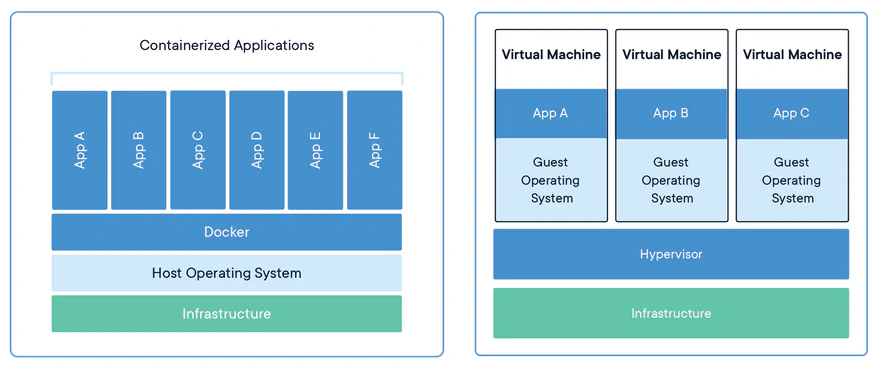Select Guest Operating System under App B
Image resolution: width=876 pixels, height=365 pixels.
672,180
